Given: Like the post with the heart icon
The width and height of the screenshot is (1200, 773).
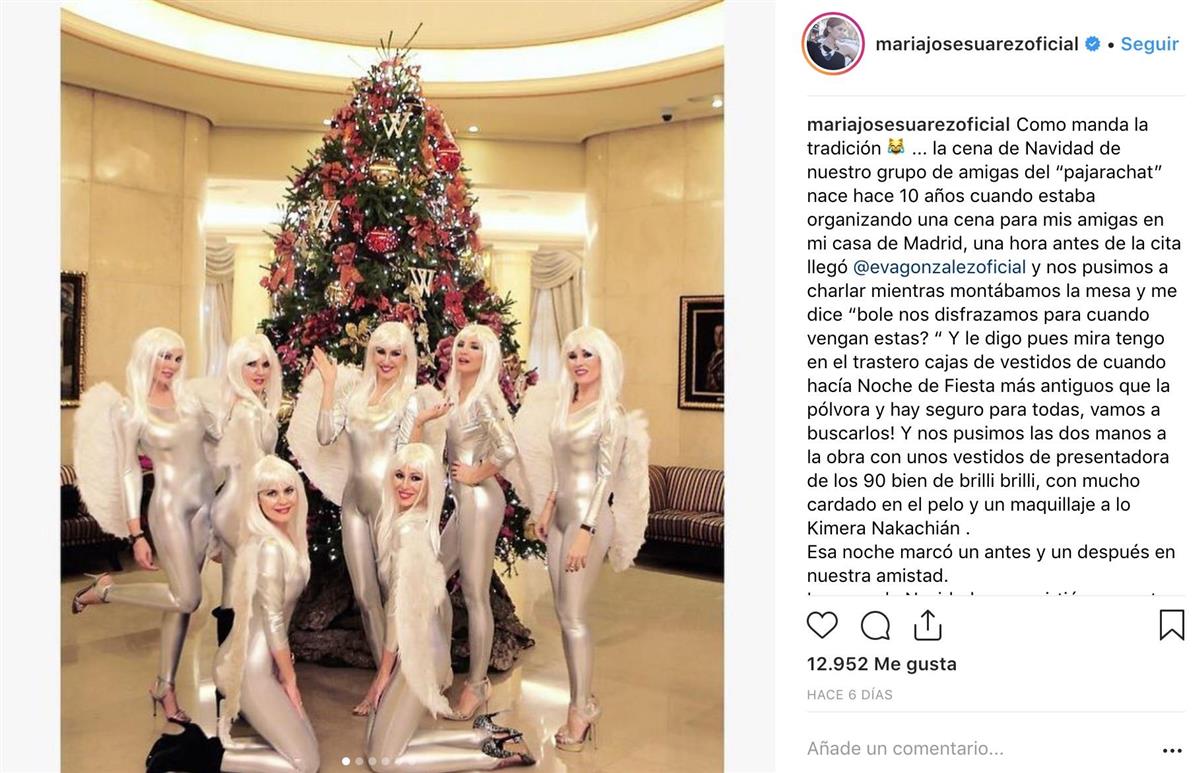Looking at the screenshot, I should [822, 625].
